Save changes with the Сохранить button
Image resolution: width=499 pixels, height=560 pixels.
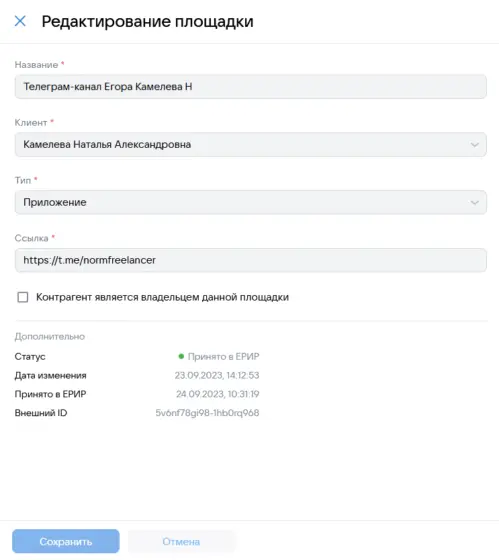(66, 541)
